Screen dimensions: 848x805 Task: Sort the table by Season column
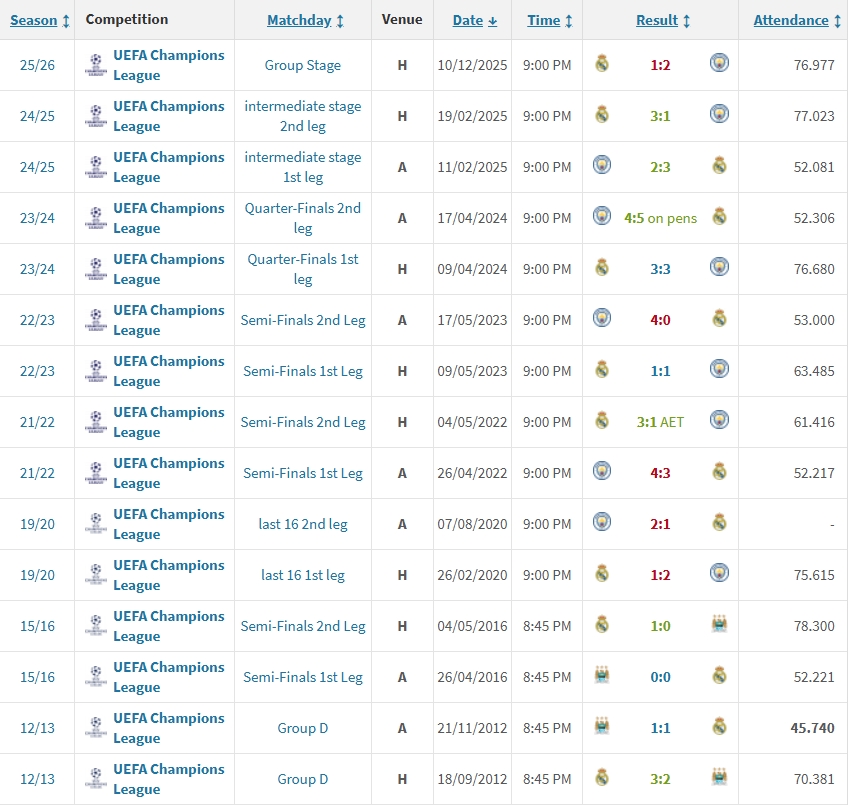34,20
